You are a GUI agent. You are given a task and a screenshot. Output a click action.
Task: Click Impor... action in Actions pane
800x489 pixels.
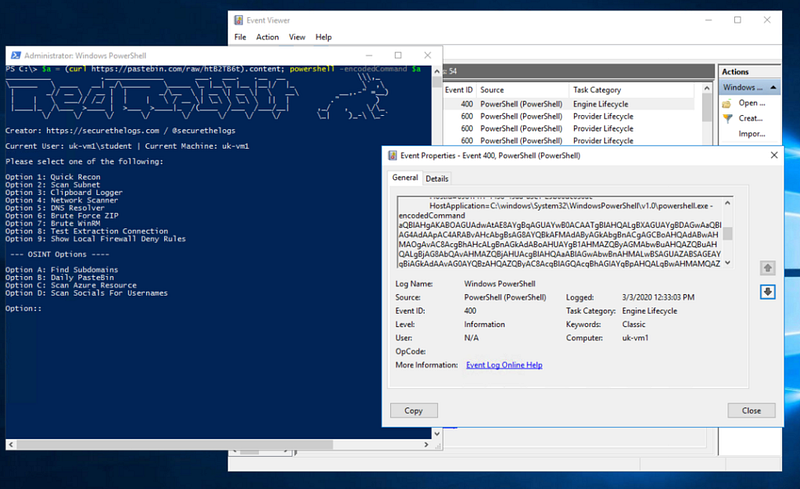[752, 134]
